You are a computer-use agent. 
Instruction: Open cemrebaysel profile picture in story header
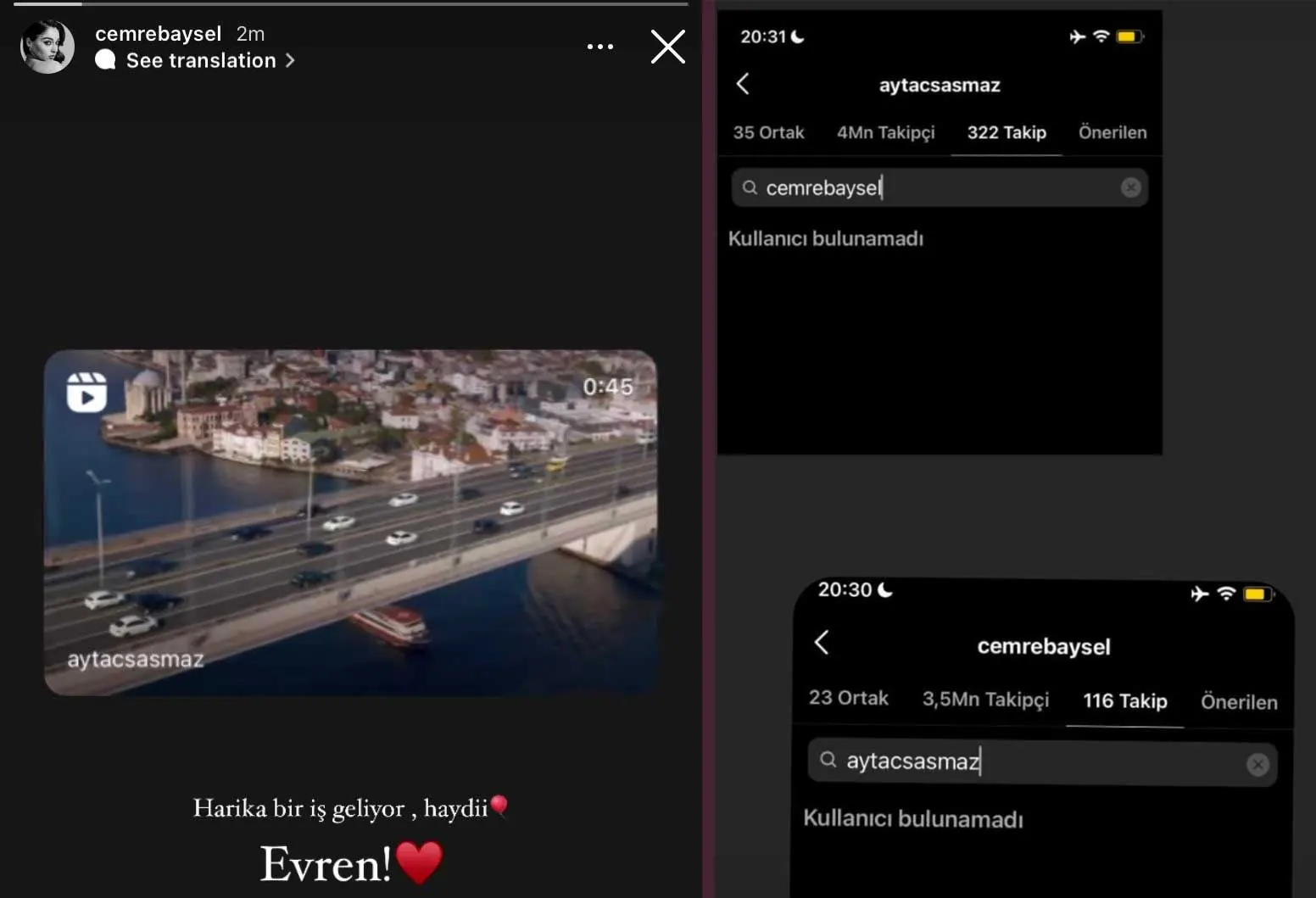tap(47, 47)
